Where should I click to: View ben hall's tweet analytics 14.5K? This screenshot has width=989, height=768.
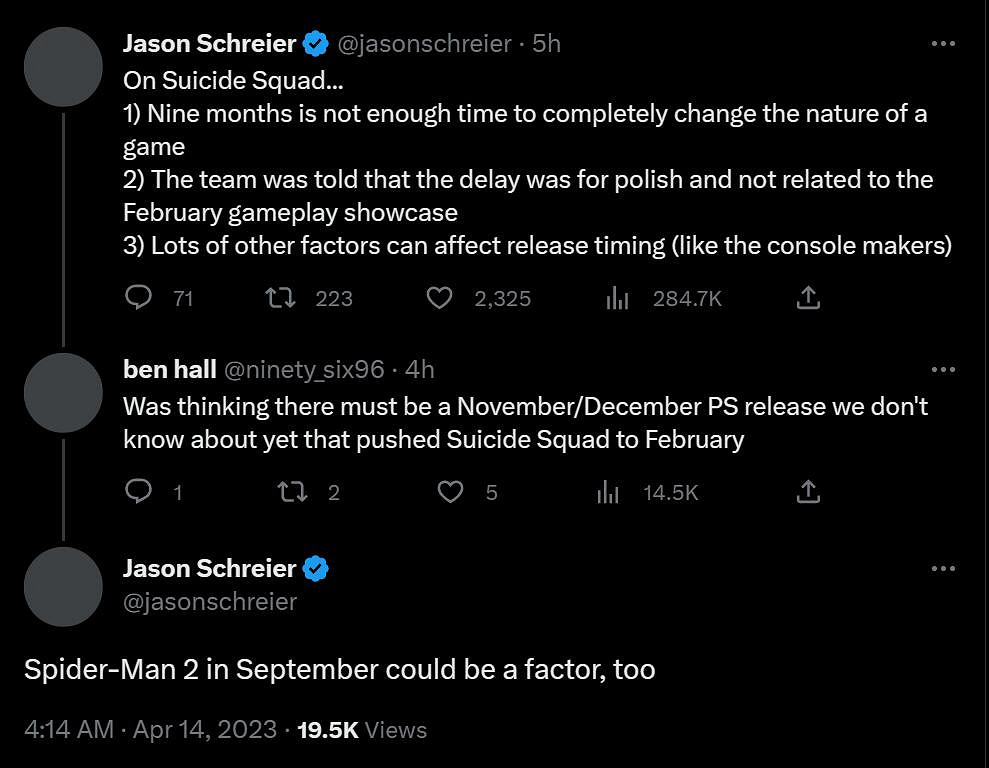[608, 491]
